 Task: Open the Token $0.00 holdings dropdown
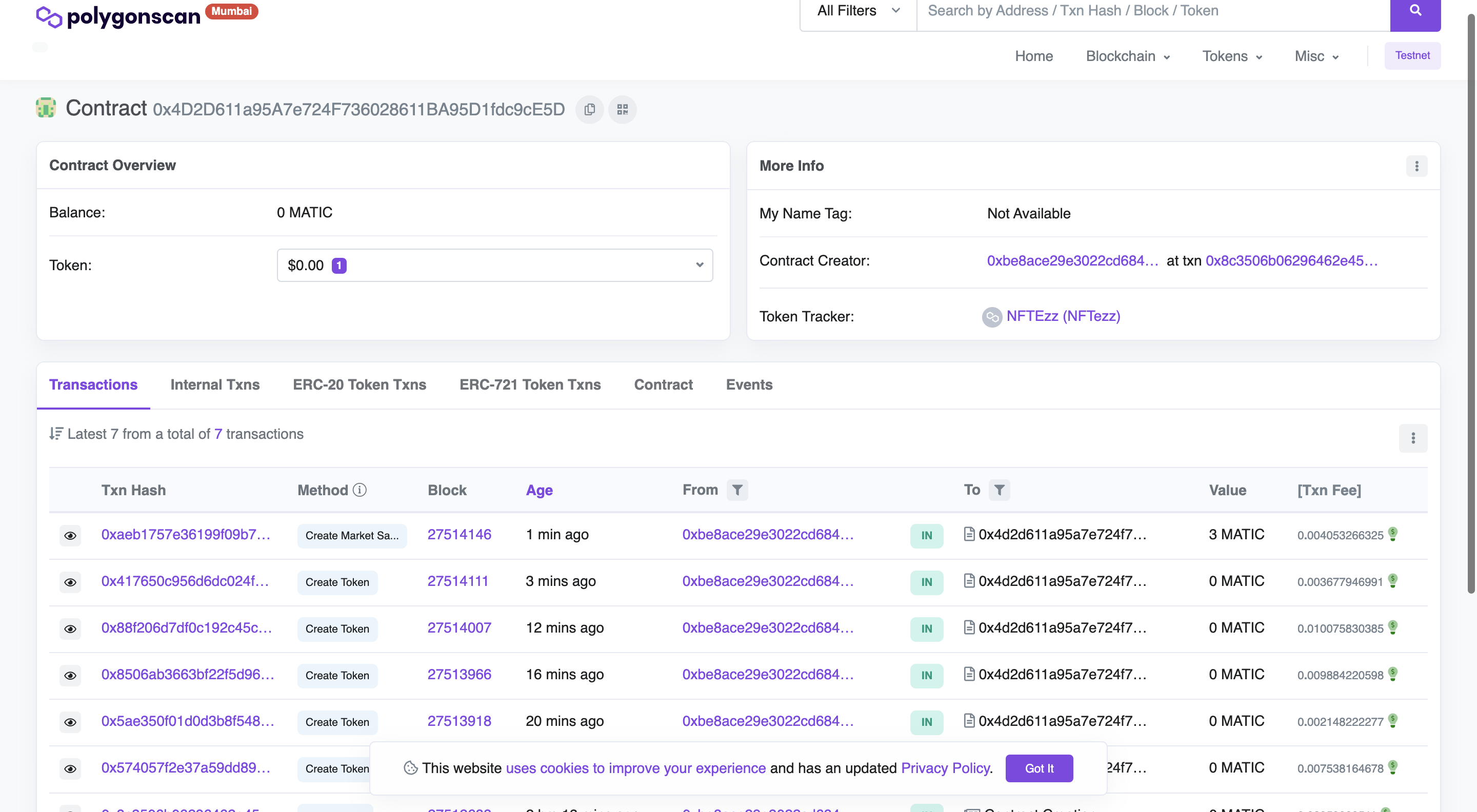click(494, 266)
